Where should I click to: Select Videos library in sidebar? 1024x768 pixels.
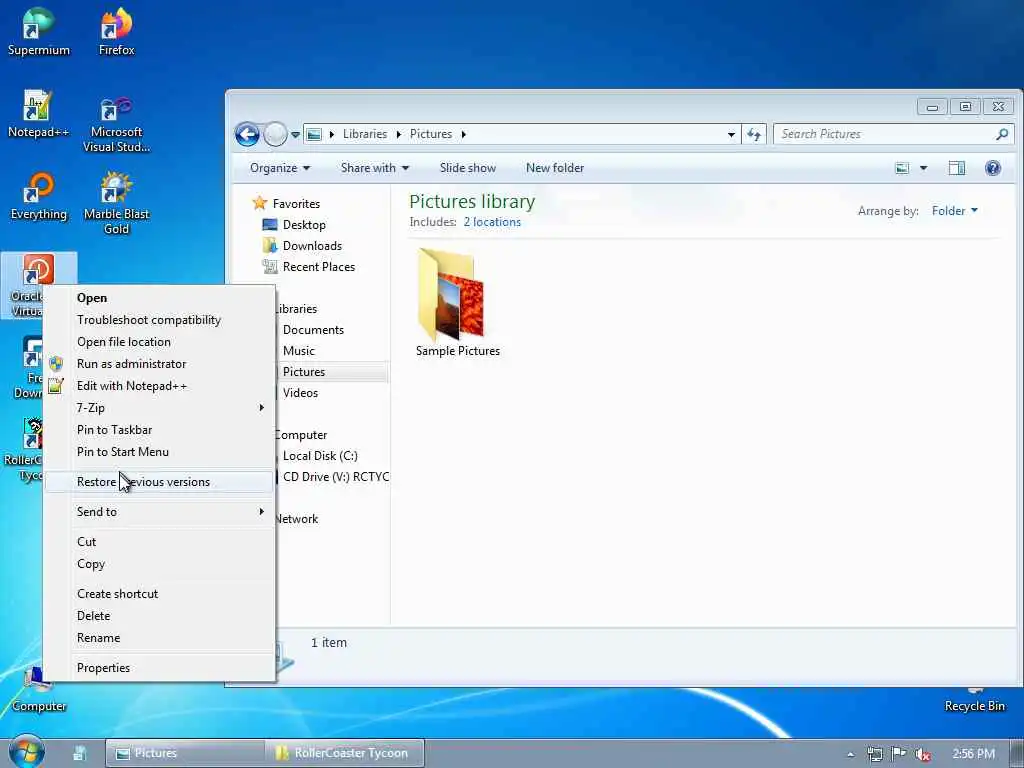300,392
